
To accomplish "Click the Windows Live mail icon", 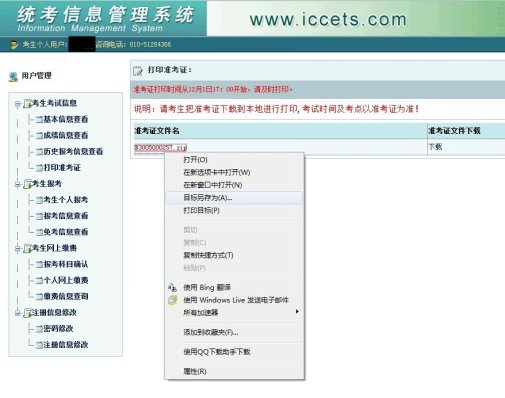I will click(172, 300).
